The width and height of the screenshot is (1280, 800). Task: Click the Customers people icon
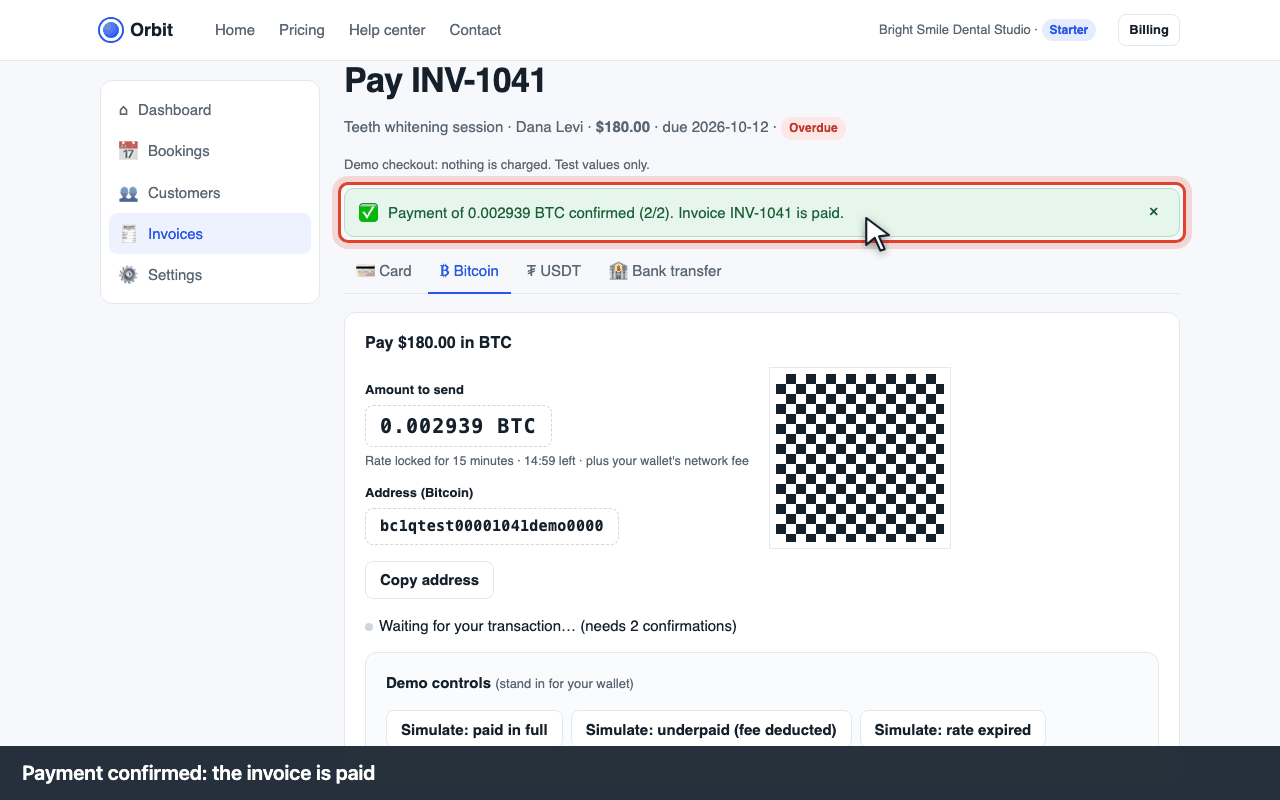click(x=128, y=193)
